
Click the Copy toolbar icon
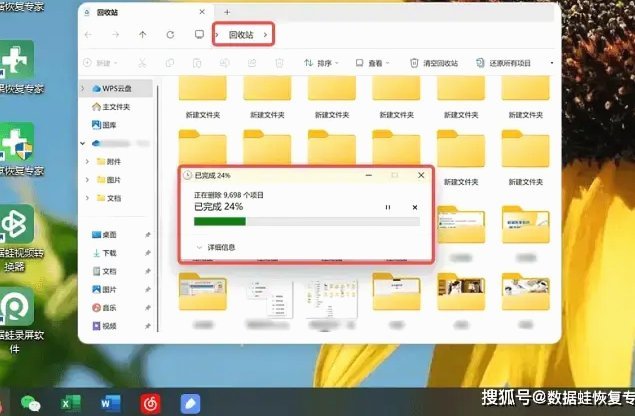(170, 63)
